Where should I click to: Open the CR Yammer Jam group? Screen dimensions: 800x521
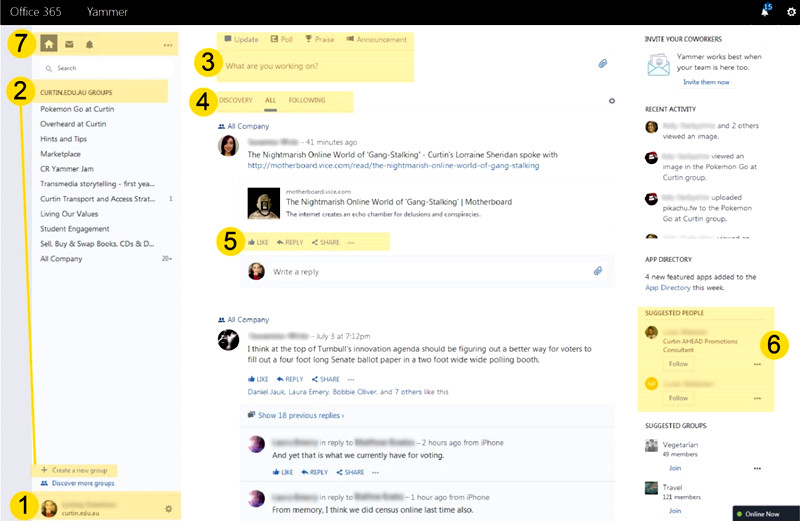(67, 169)
